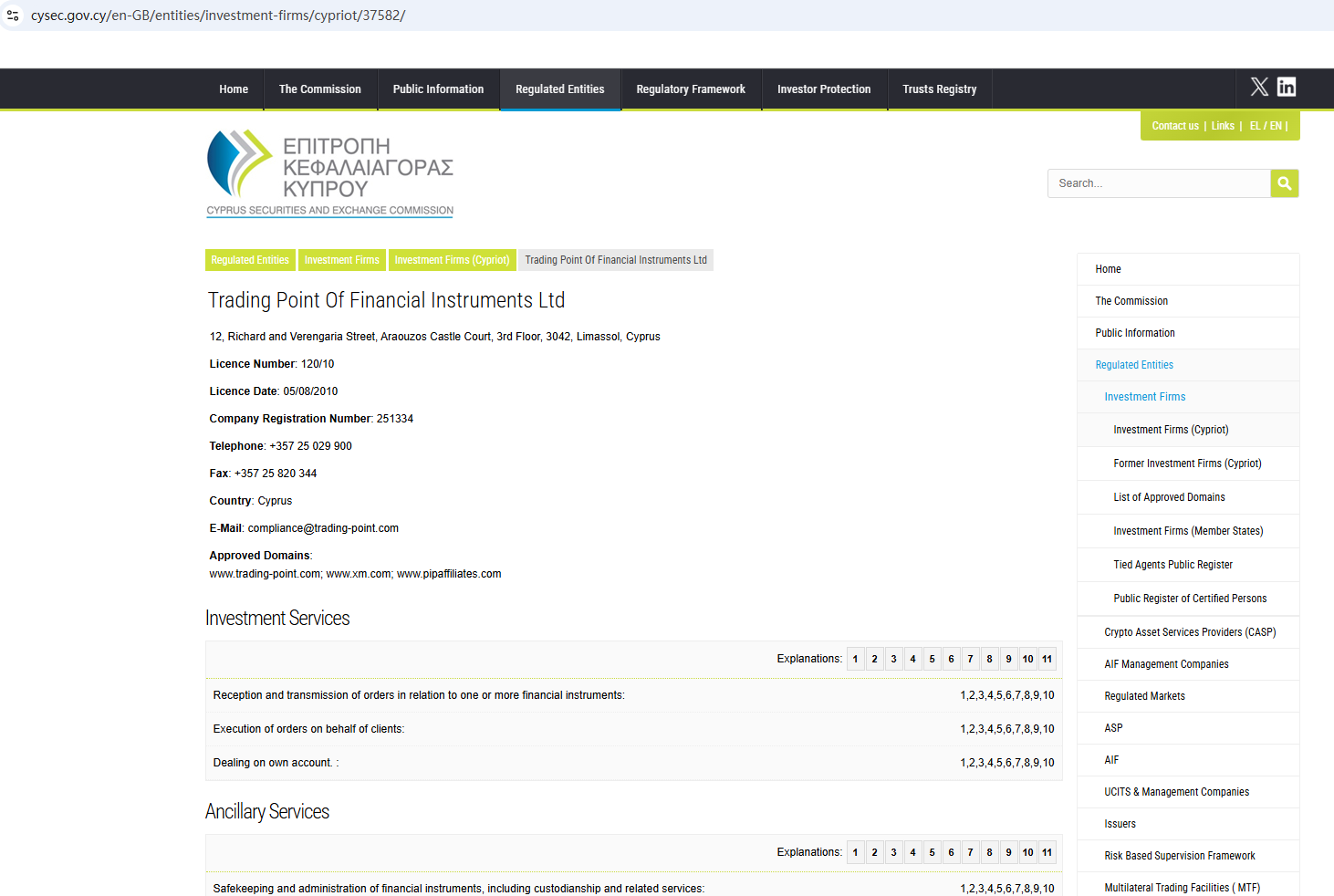Click the approved domains line with www.xm.com
This screenshot has height=896, width=1334.
pyautogui.click(x=355, y=574)
